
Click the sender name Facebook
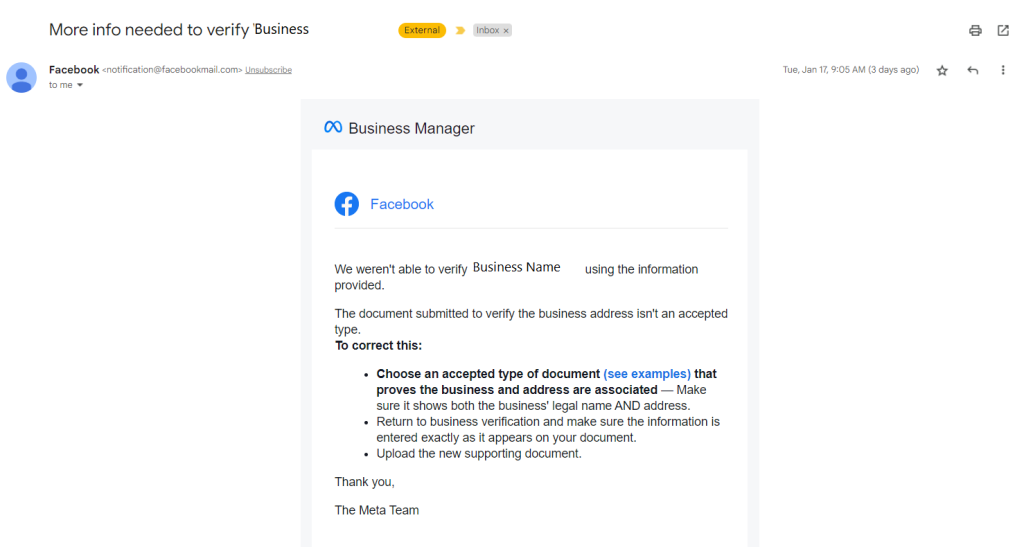click(x=74, y=70)
